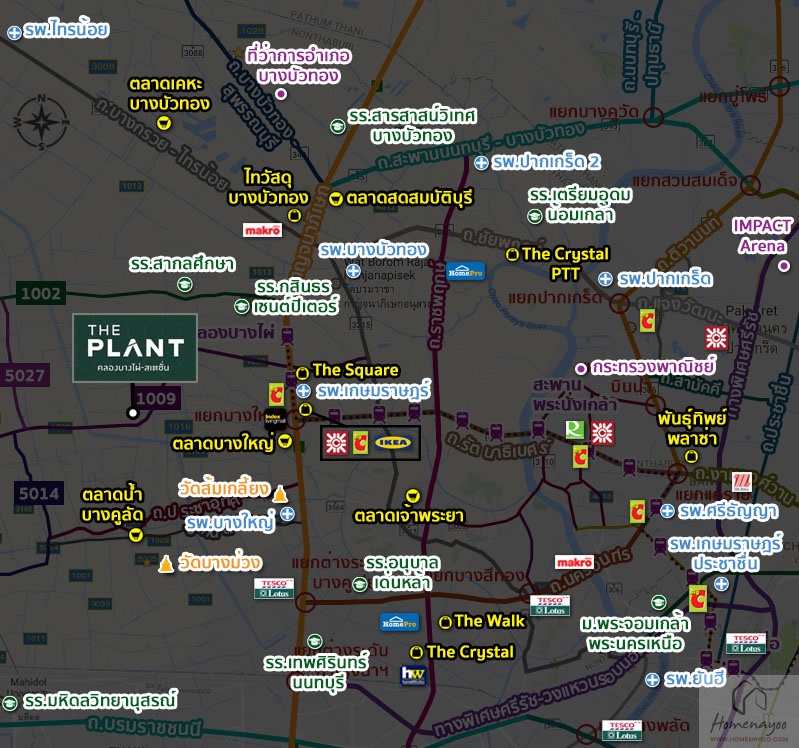The image size is (799, 748).
Task: Click the รพ.บางใหญ่ label
Action: click(230, 523)
